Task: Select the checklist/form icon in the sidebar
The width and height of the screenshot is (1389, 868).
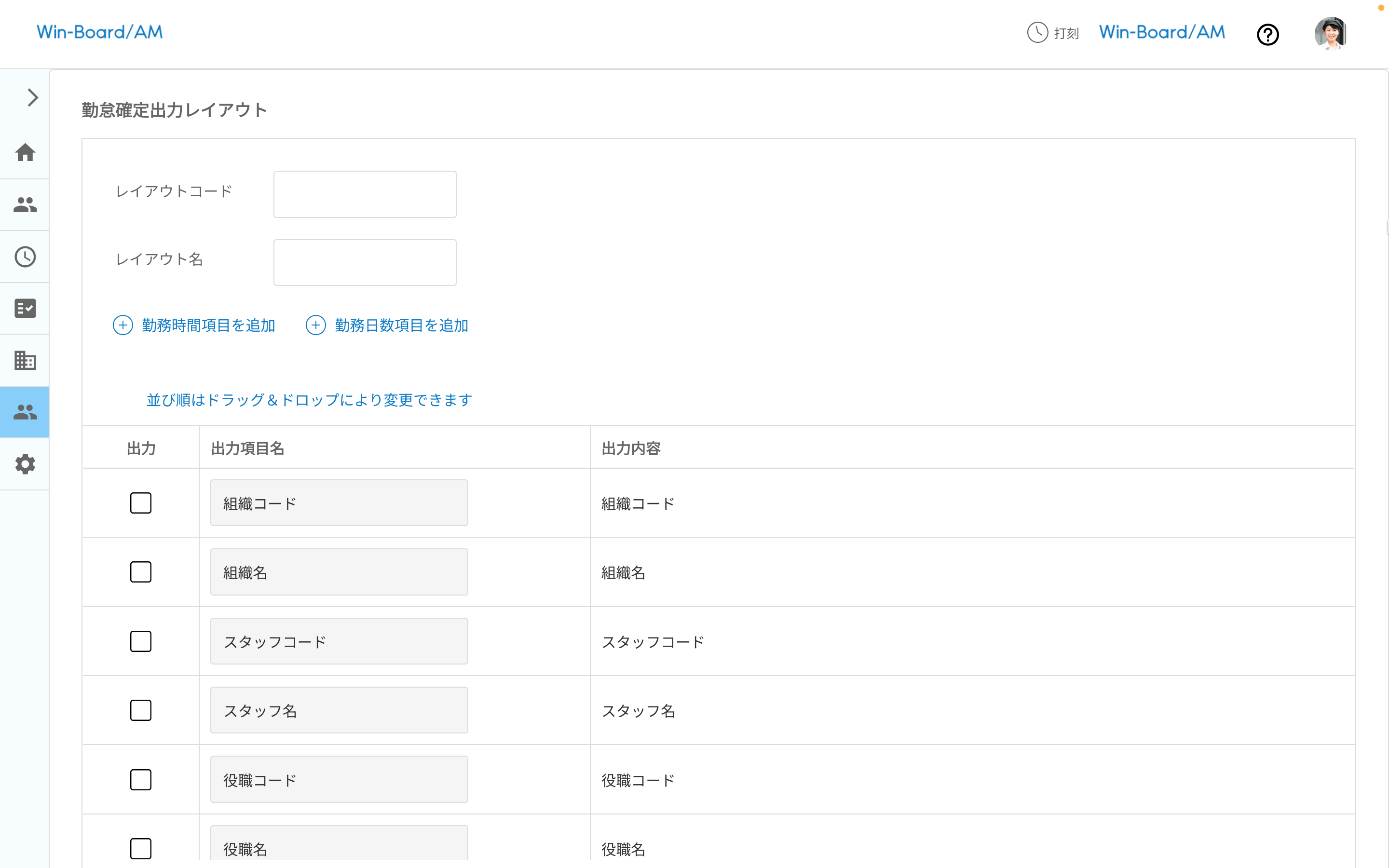Action: point(25,308)
